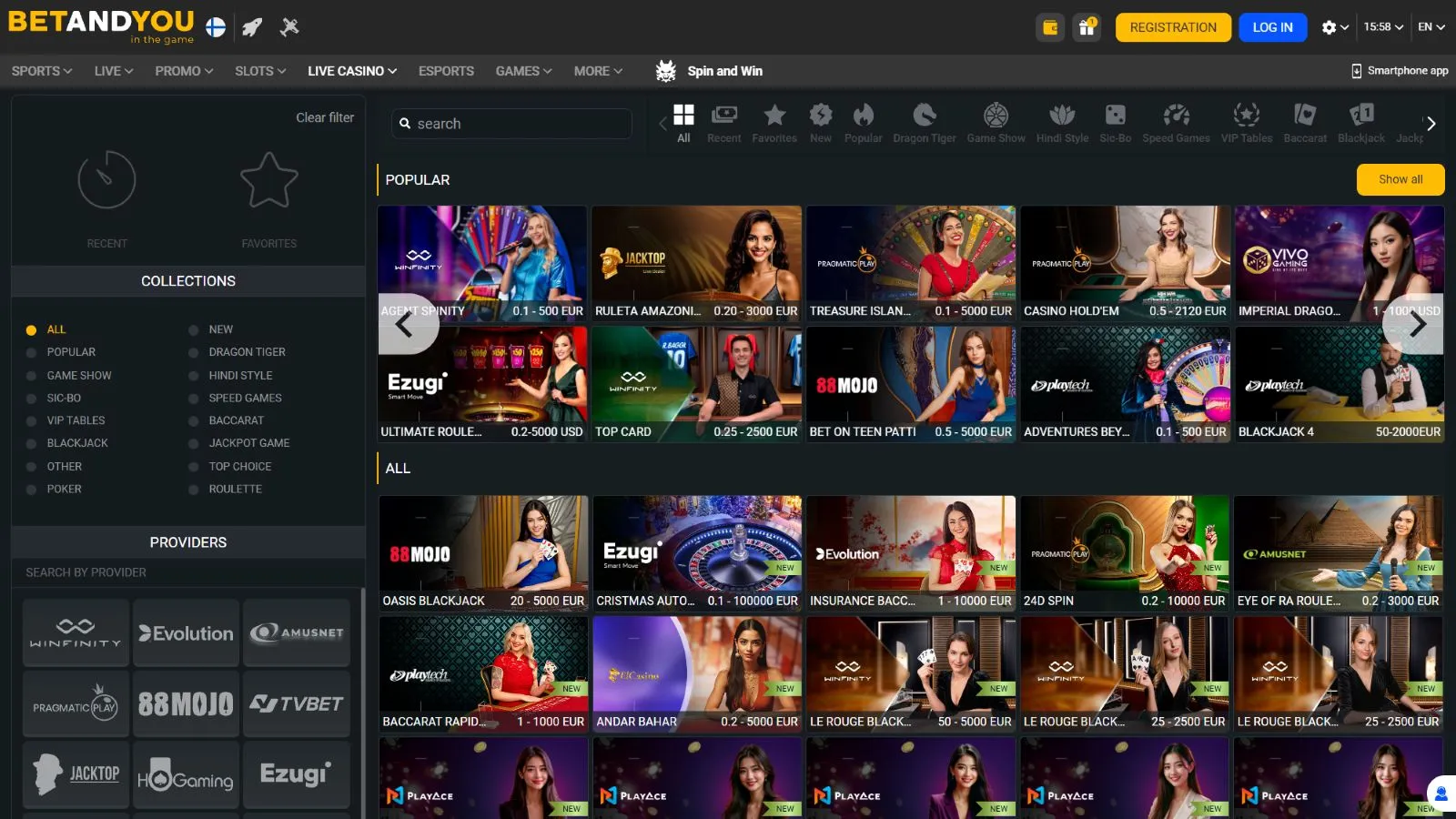Expand the Sports menu dropdown
The width and height of the screenshot is (1456, 819).
[42, 71]
